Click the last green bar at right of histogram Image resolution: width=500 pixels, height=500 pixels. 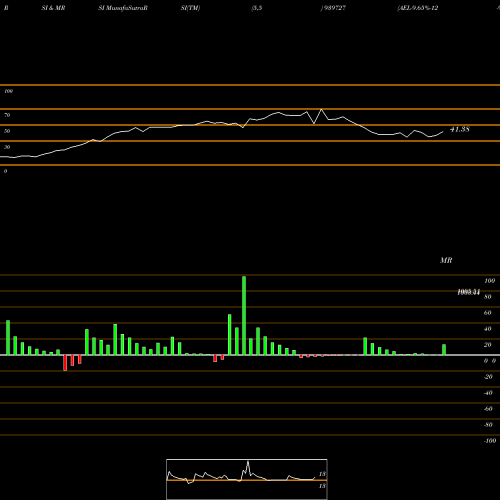coord(444,350)
